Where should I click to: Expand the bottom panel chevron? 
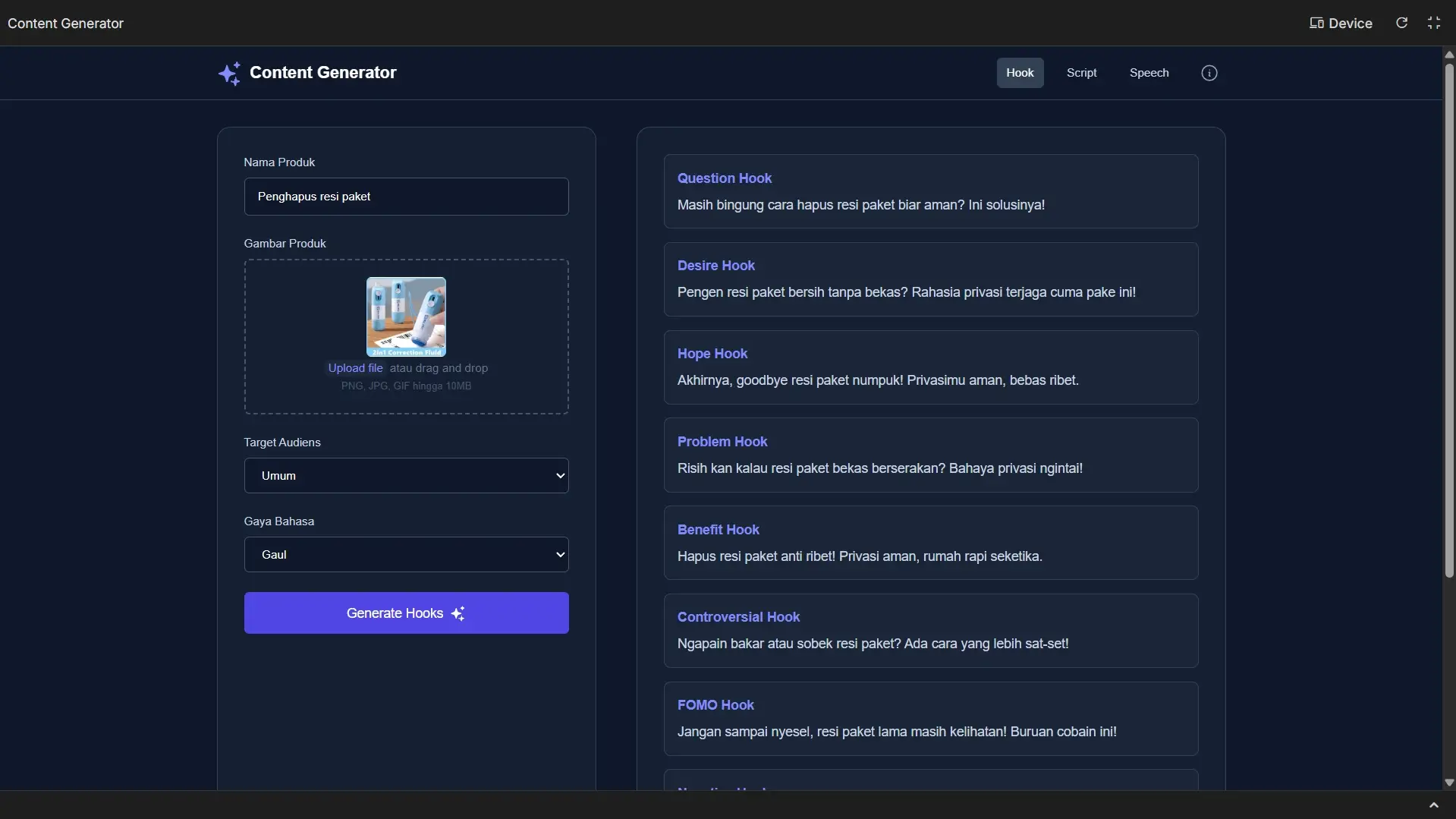pos(1433,805)
